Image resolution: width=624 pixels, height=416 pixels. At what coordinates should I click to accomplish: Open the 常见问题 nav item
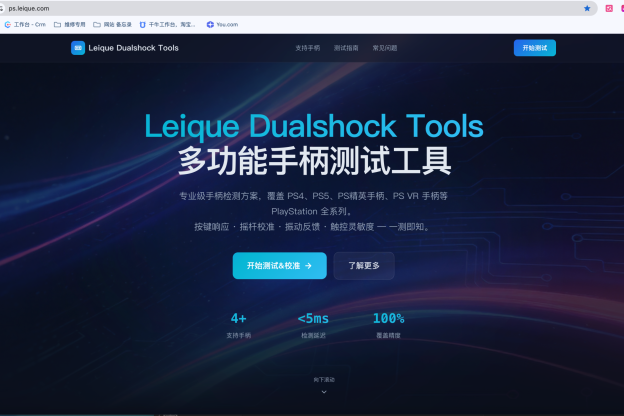point(385,48)
